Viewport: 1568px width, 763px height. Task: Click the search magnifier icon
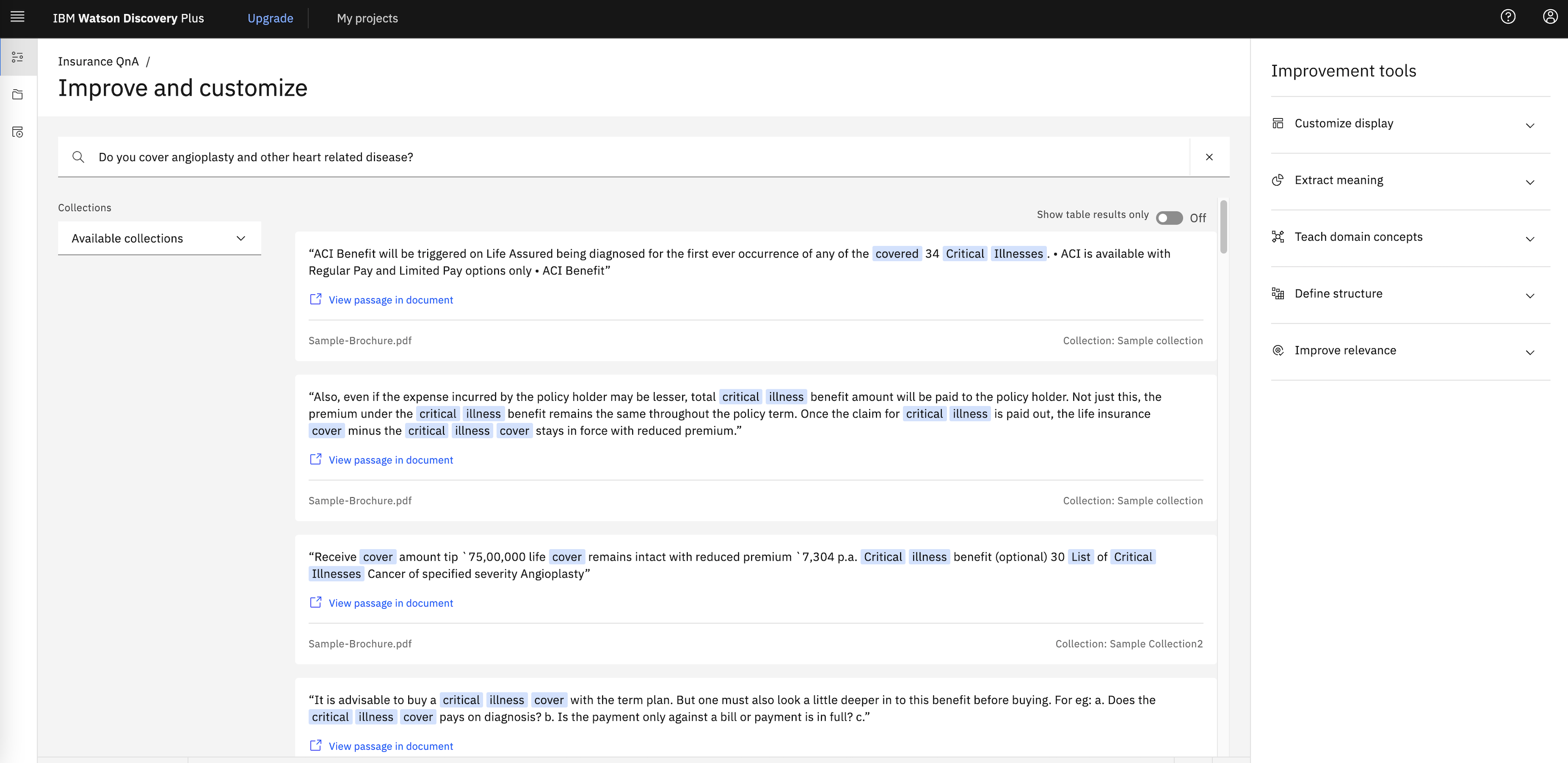[x=78, y=157]
